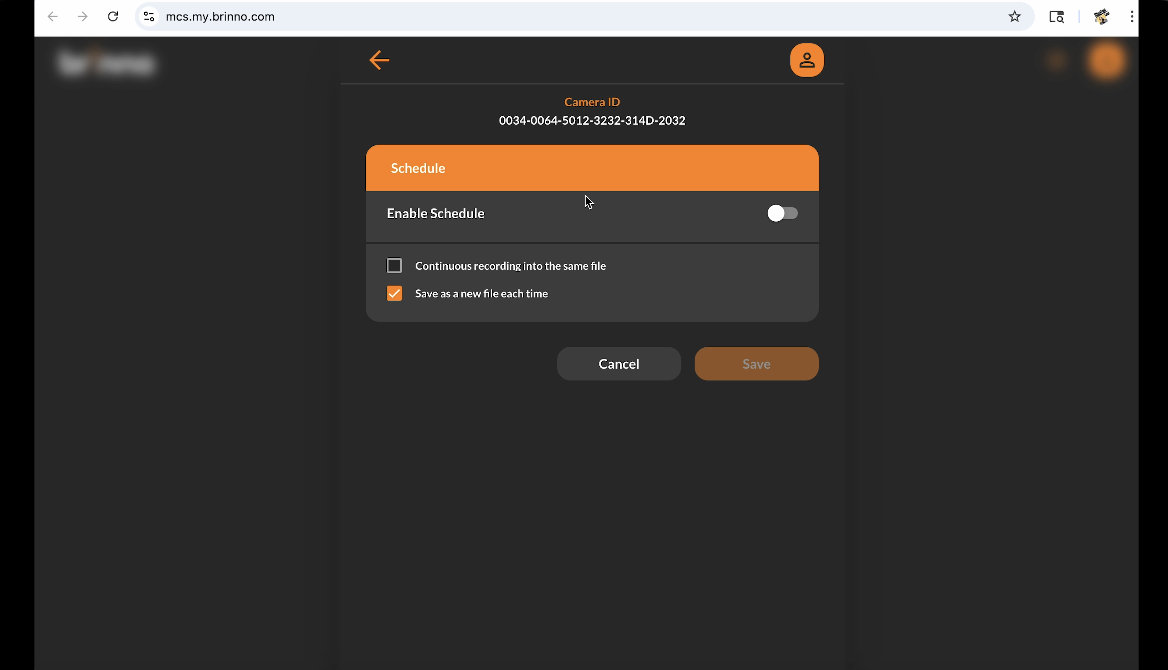Check Continuous recording into the same file
This screenshot has height=670, width=1168.
click(394, 266)
